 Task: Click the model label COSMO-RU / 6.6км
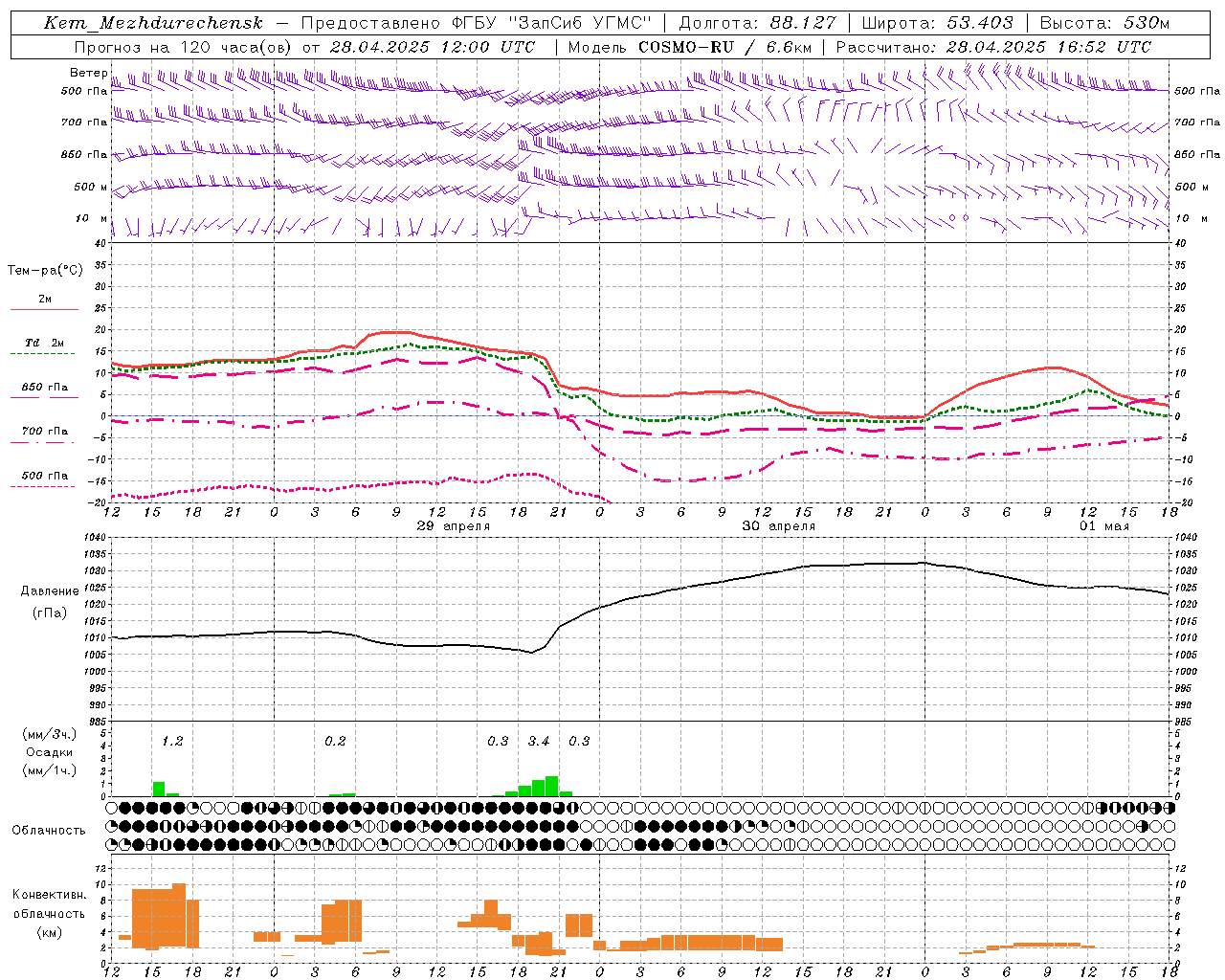(724, 47)
